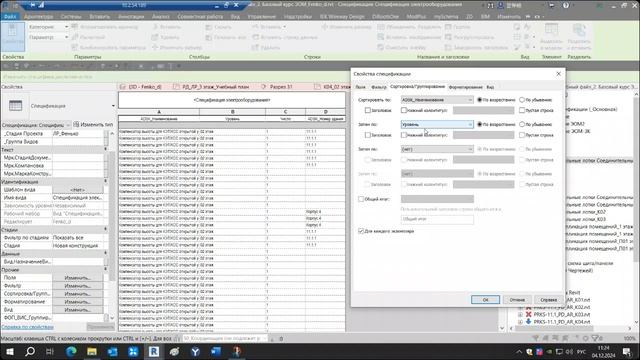This screenshot has height=360, width=640.
Task: Switch to Фильтр tab in dialog
Action: click(x=378, y=87)
